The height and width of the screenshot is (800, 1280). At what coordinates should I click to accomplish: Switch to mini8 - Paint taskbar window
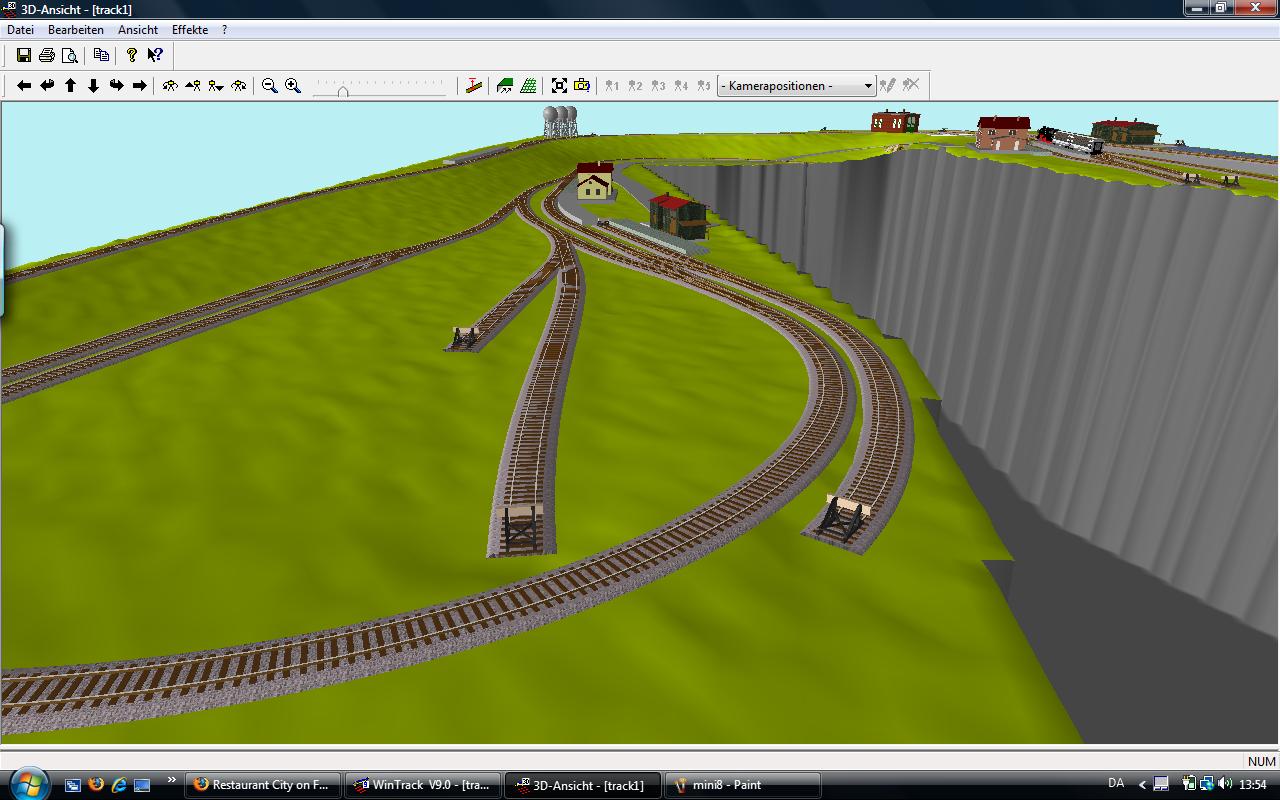coord(742,785)
